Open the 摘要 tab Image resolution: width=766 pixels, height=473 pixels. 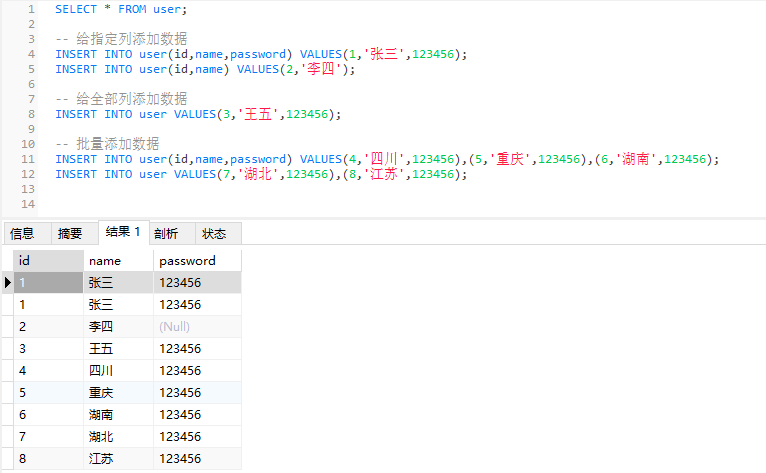pyautogui.click(x=75, y=234)
